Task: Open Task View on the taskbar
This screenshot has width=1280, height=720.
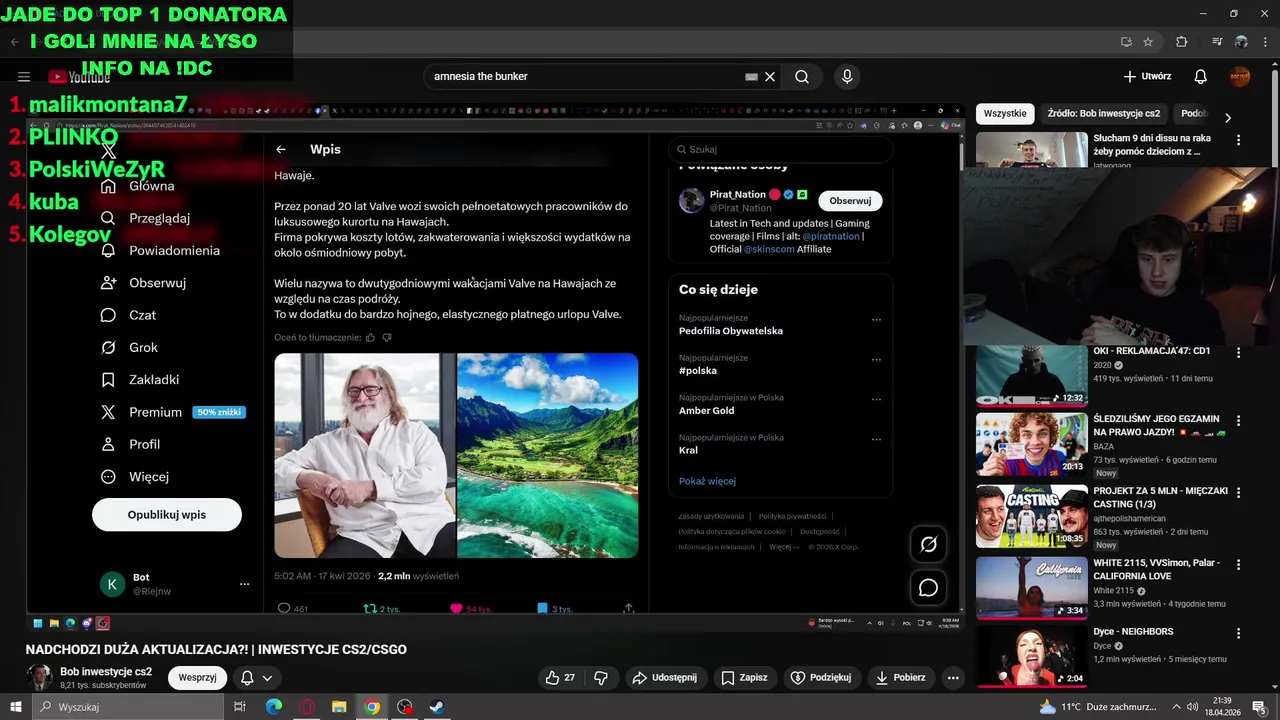Action: [x=240, y=707]
